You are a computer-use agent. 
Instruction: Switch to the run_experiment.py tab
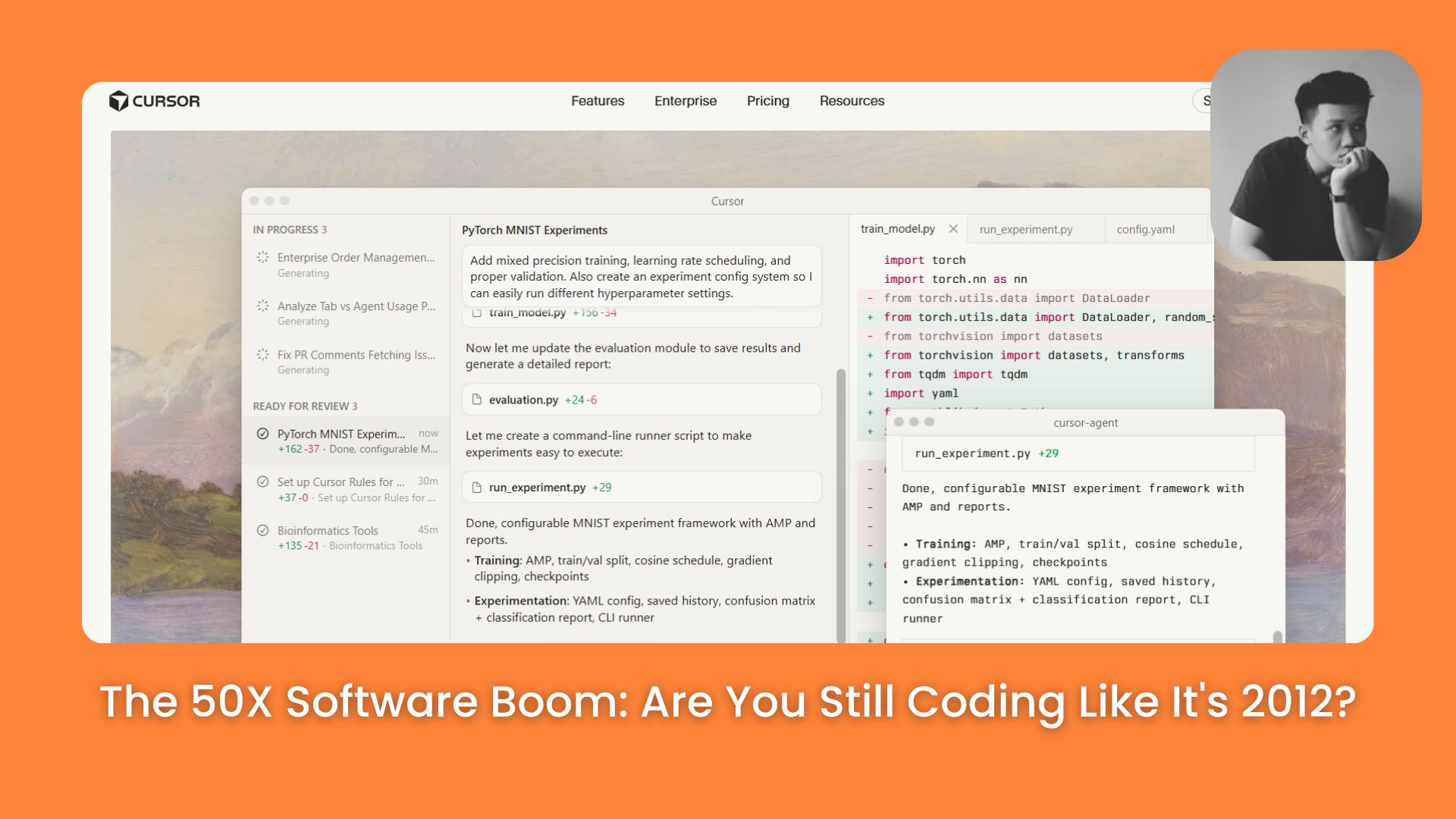pos(1025,230)
